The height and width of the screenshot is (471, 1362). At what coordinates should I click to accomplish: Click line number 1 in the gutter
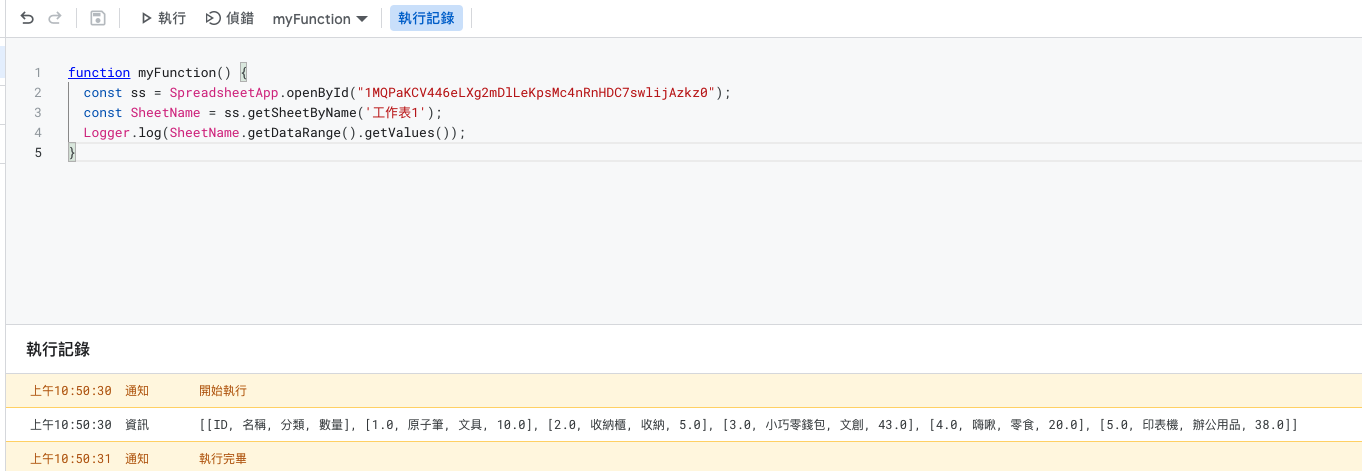(x=37, y=73)
